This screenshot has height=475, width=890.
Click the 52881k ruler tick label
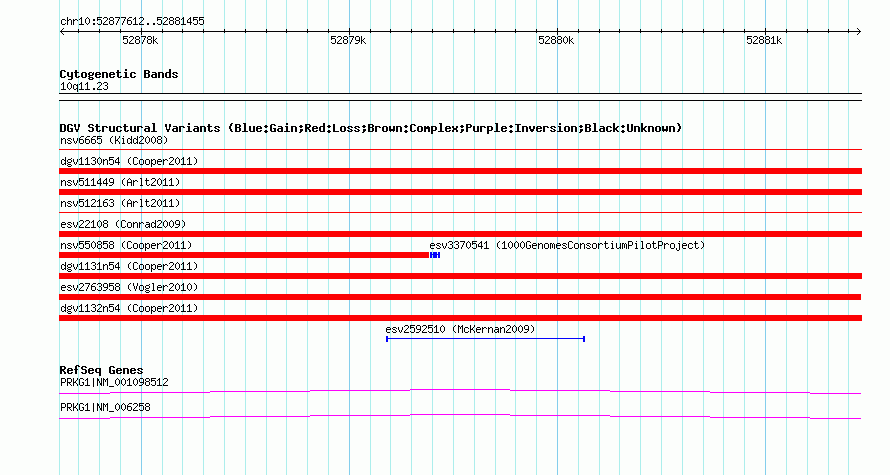[764, 40]
